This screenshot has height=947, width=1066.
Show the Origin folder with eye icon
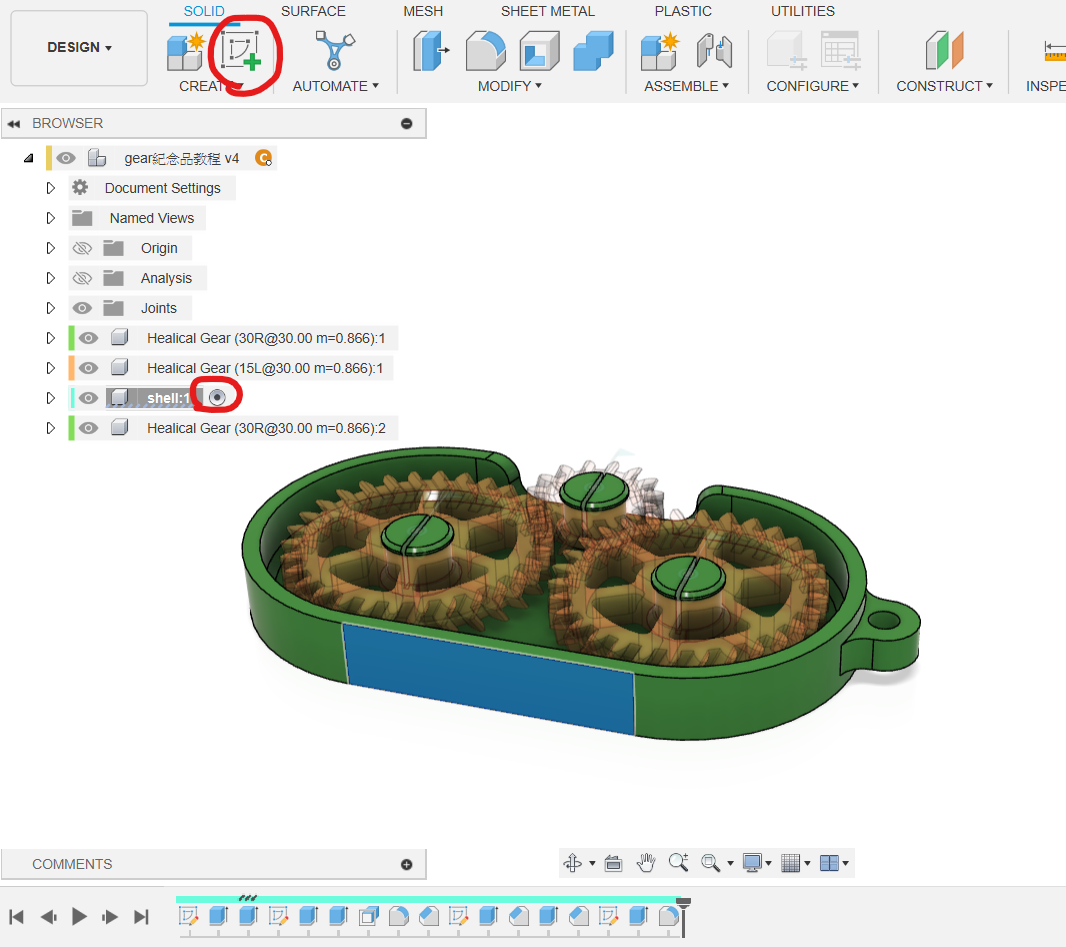click(82, 248)
